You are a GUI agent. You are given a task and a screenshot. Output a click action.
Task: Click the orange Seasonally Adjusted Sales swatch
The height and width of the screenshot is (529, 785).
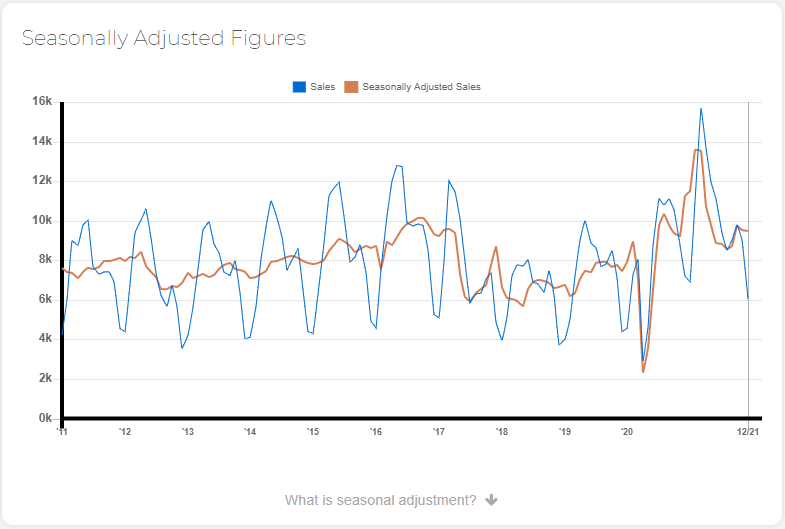click(x=351, y=87)
